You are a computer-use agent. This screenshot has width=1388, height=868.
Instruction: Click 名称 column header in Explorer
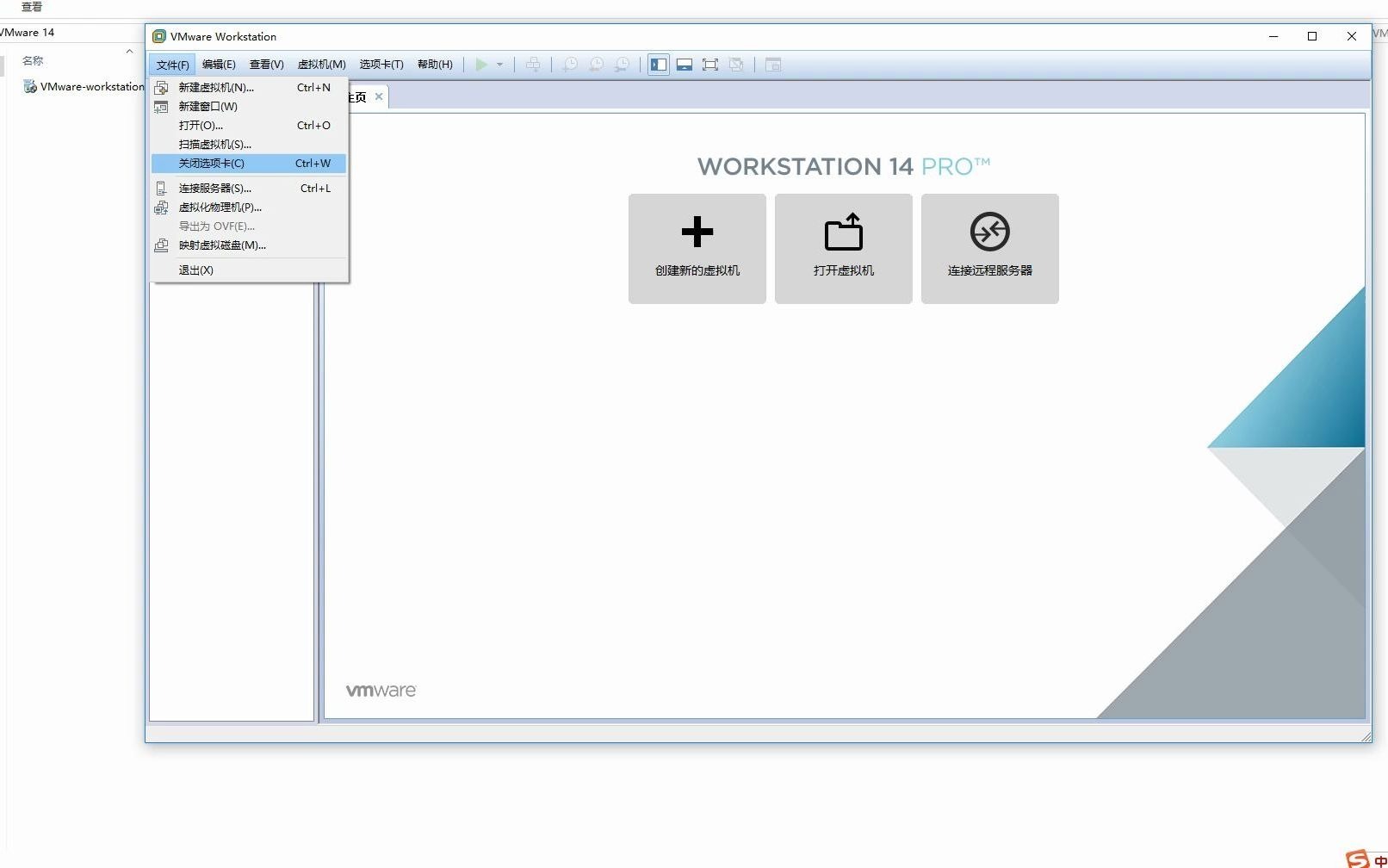(33, 60)
